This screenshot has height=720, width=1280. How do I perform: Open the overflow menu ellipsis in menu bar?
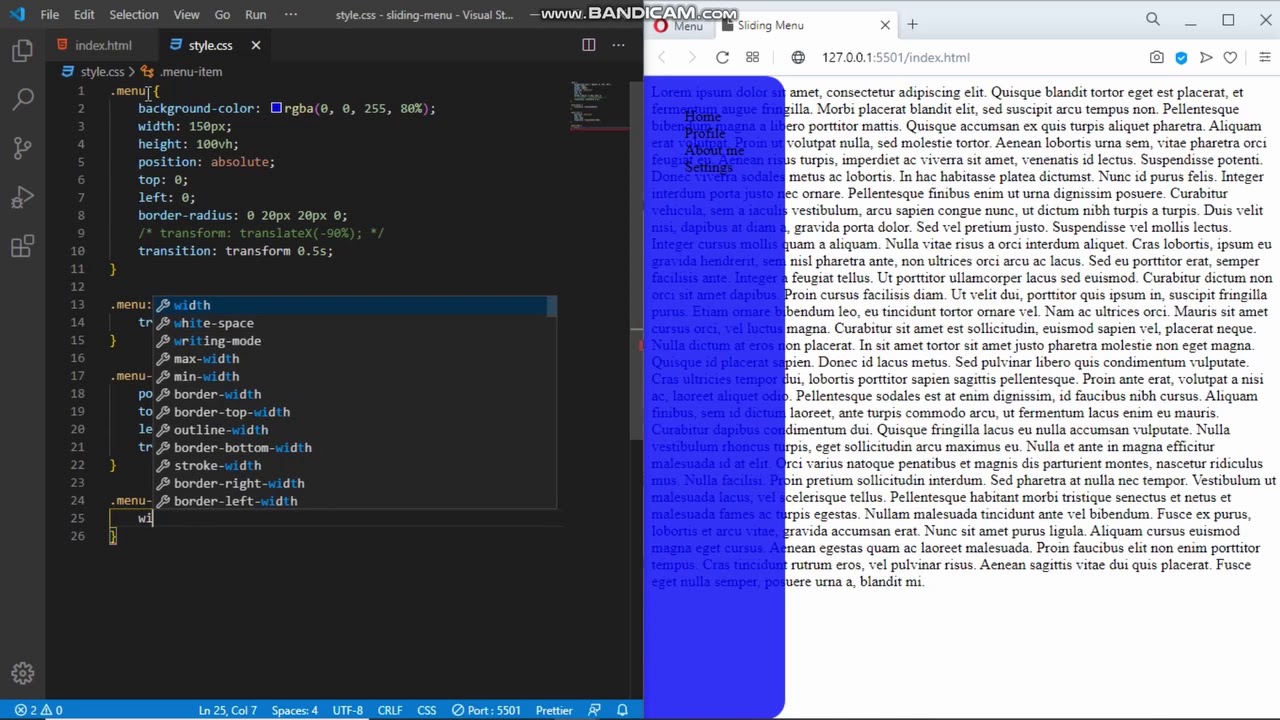coord(291,15)
